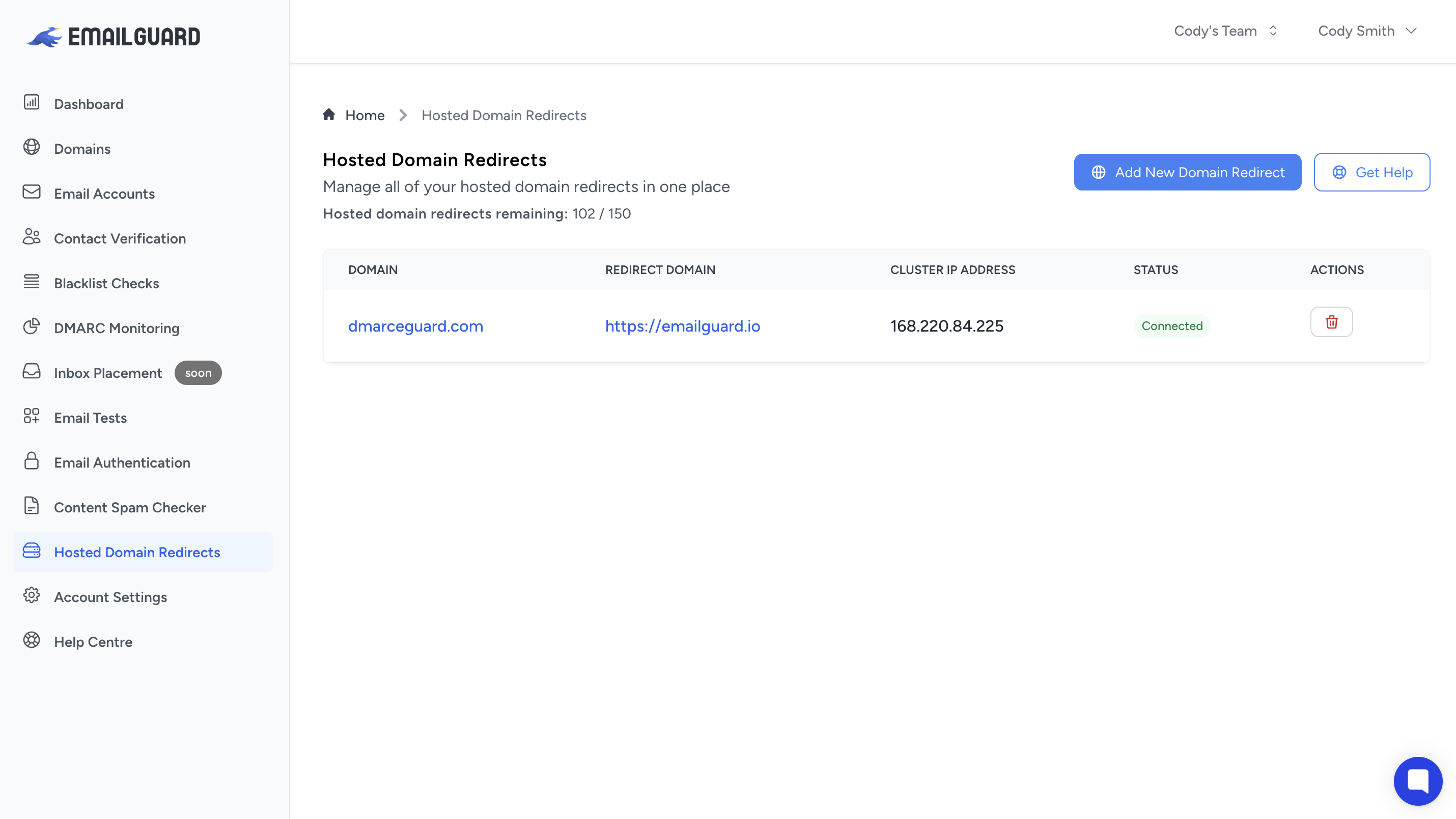This screenshot has width=1456, height=819.
Task: Click the DMARC Monitoring pie icon
Action: 32,326
